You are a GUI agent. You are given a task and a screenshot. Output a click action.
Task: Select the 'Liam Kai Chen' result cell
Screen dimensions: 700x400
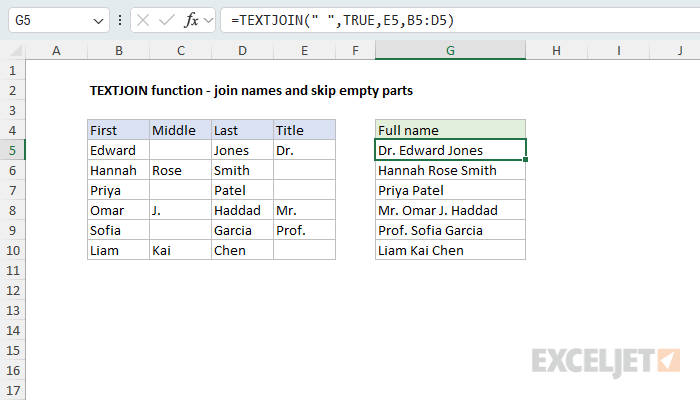click(450, 250)
